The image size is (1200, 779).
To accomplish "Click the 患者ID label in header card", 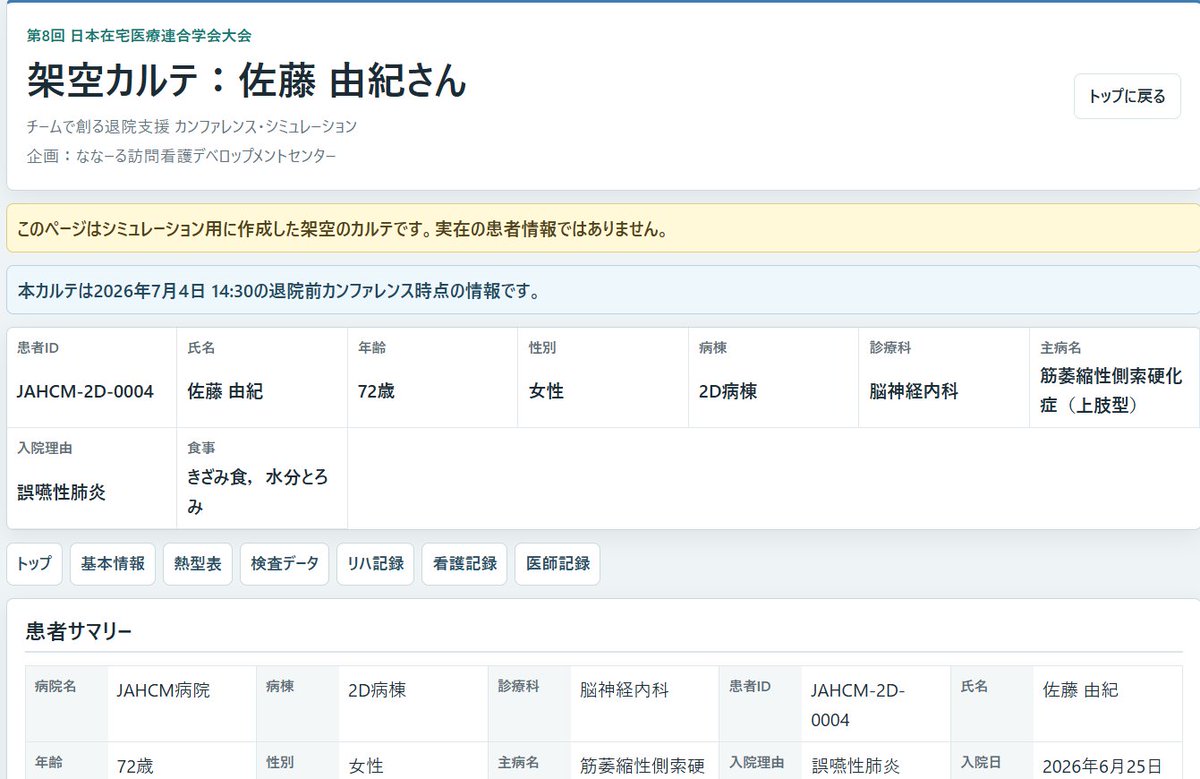I will click(x=37, y=348).
